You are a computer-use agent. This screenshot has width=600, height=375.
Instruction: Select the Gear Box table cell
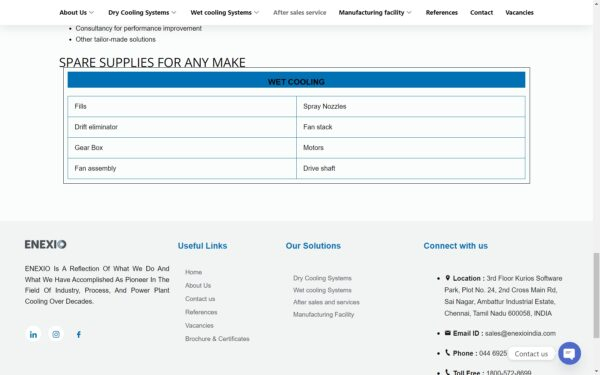point(182,148)
